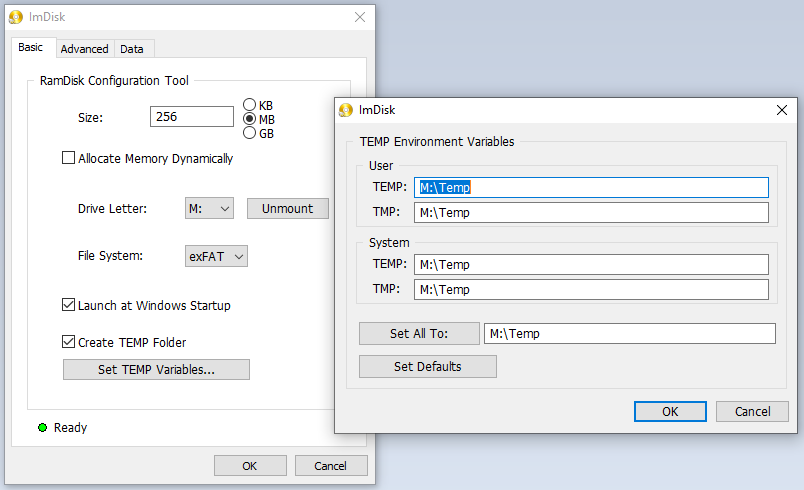Viewport: 804px width, 490px height.
Task: Click the ImDisk disc icon in the configuration window title bar
Action: pyautogui.click(x=16, y=17)
